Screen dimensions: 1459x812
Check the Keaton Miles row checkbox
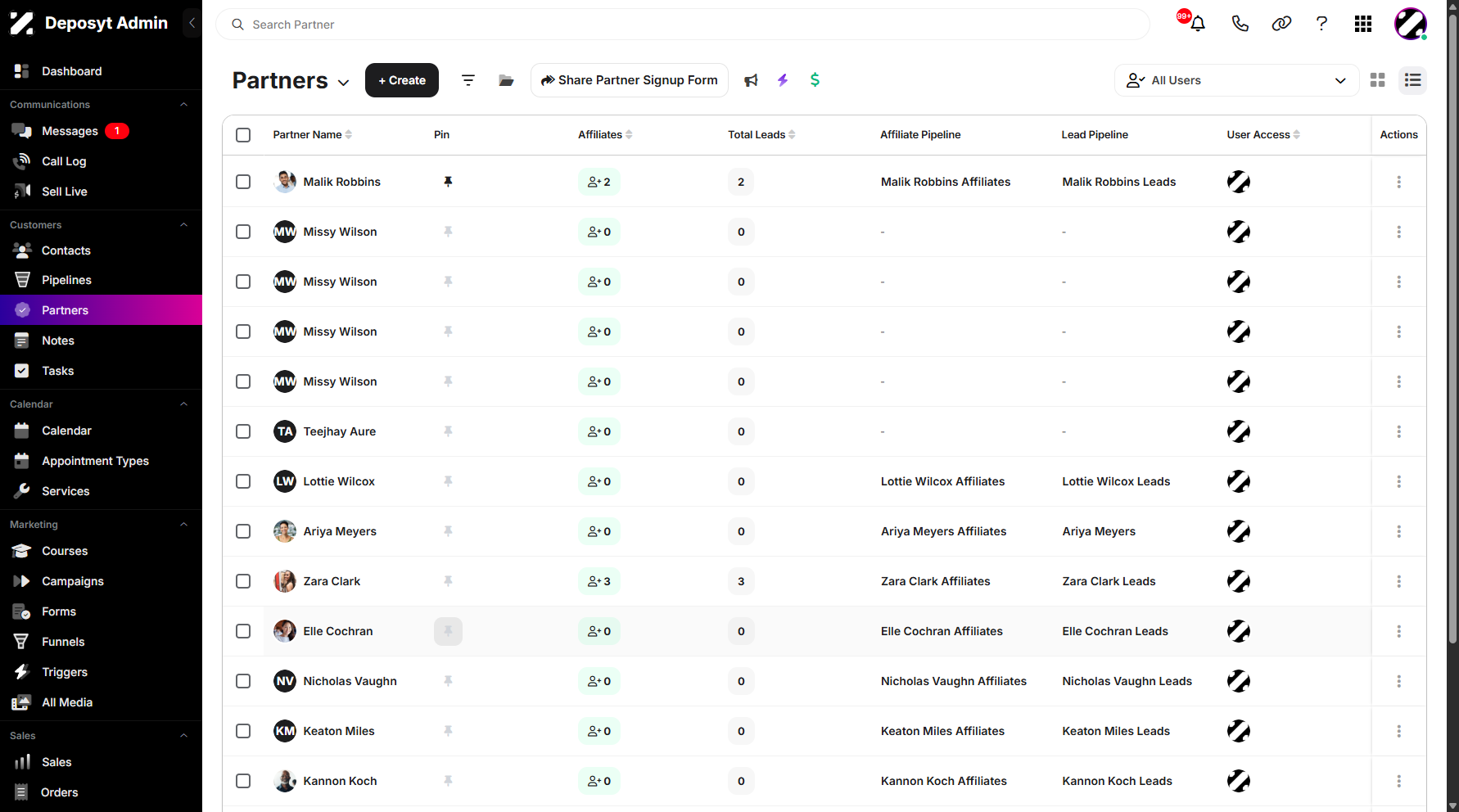click(243, 731)
